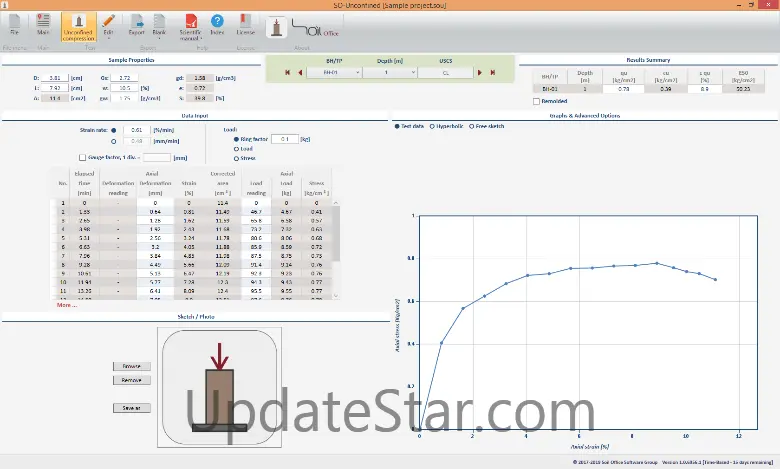Image resolution: width=780 pixels, height=469 pixels.
Task: Click the data table scrollbar thumb
Action: (x=336, y=234)
